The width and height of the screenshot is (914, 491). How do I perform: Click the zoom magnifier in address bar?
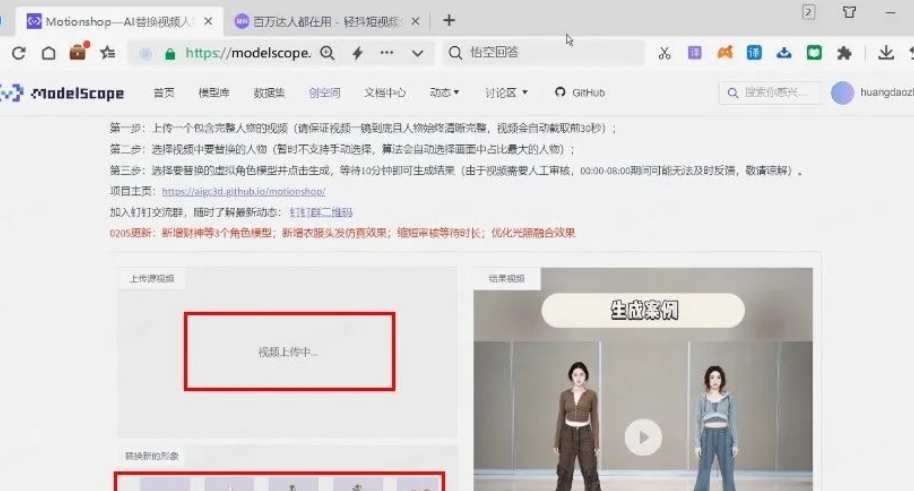(x=328, y=53)
